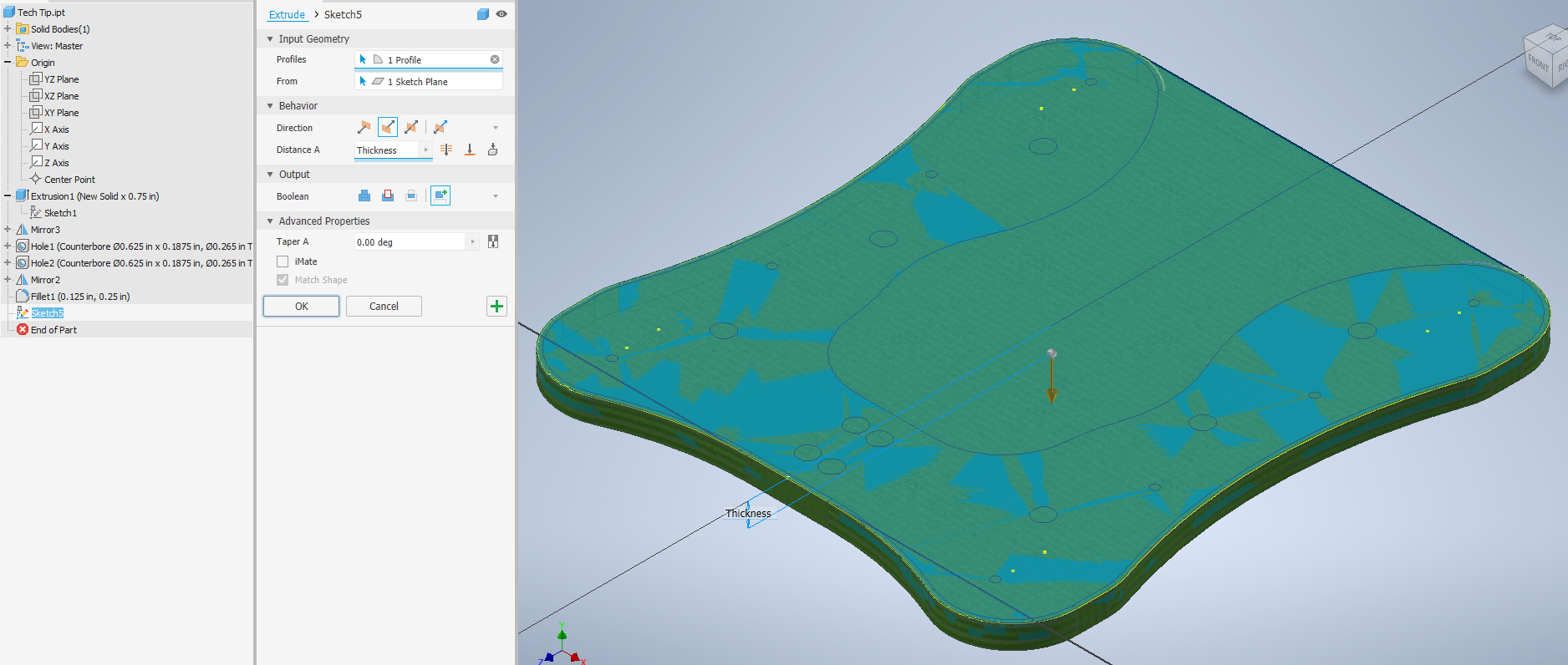Select Sketch5 in the model browser

click(47, 313)
